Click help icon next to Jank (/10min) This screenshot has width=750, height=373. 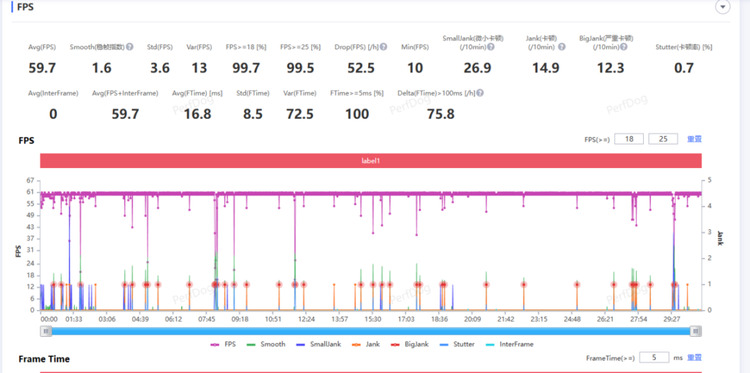(562, 47)
